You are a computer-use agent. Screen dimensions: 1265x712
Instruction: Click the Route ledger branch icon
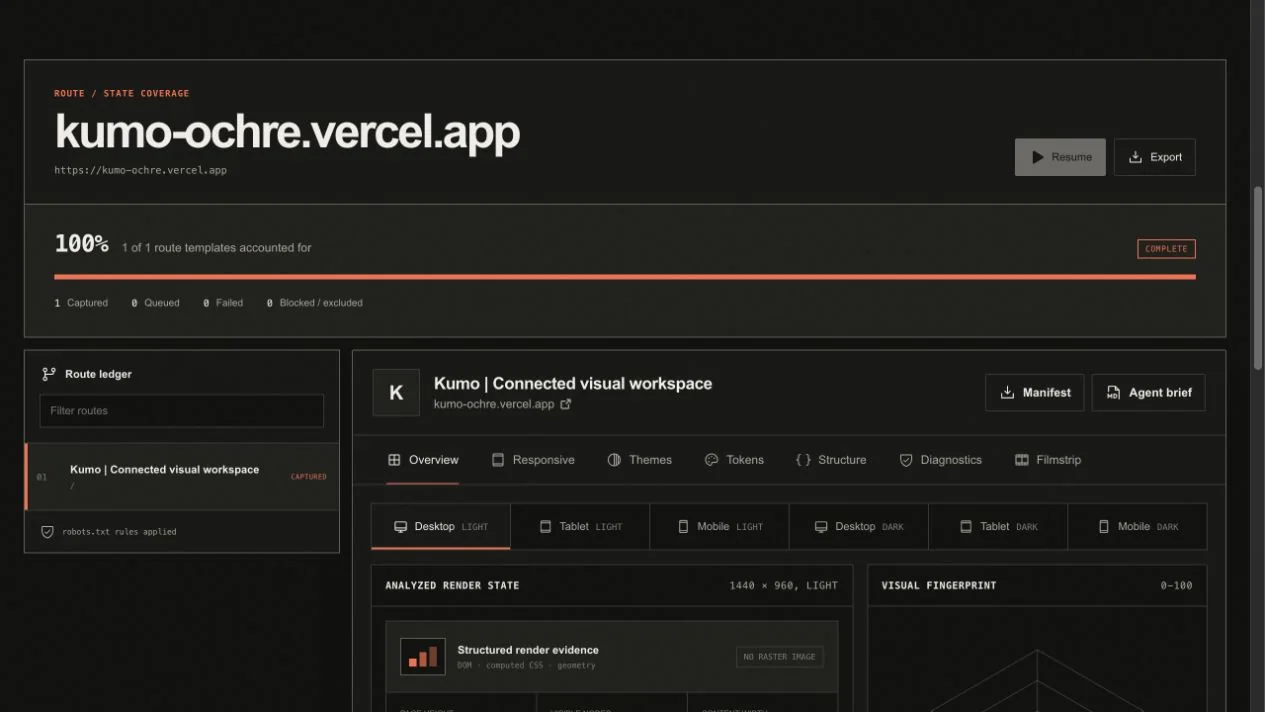(48, 374)
